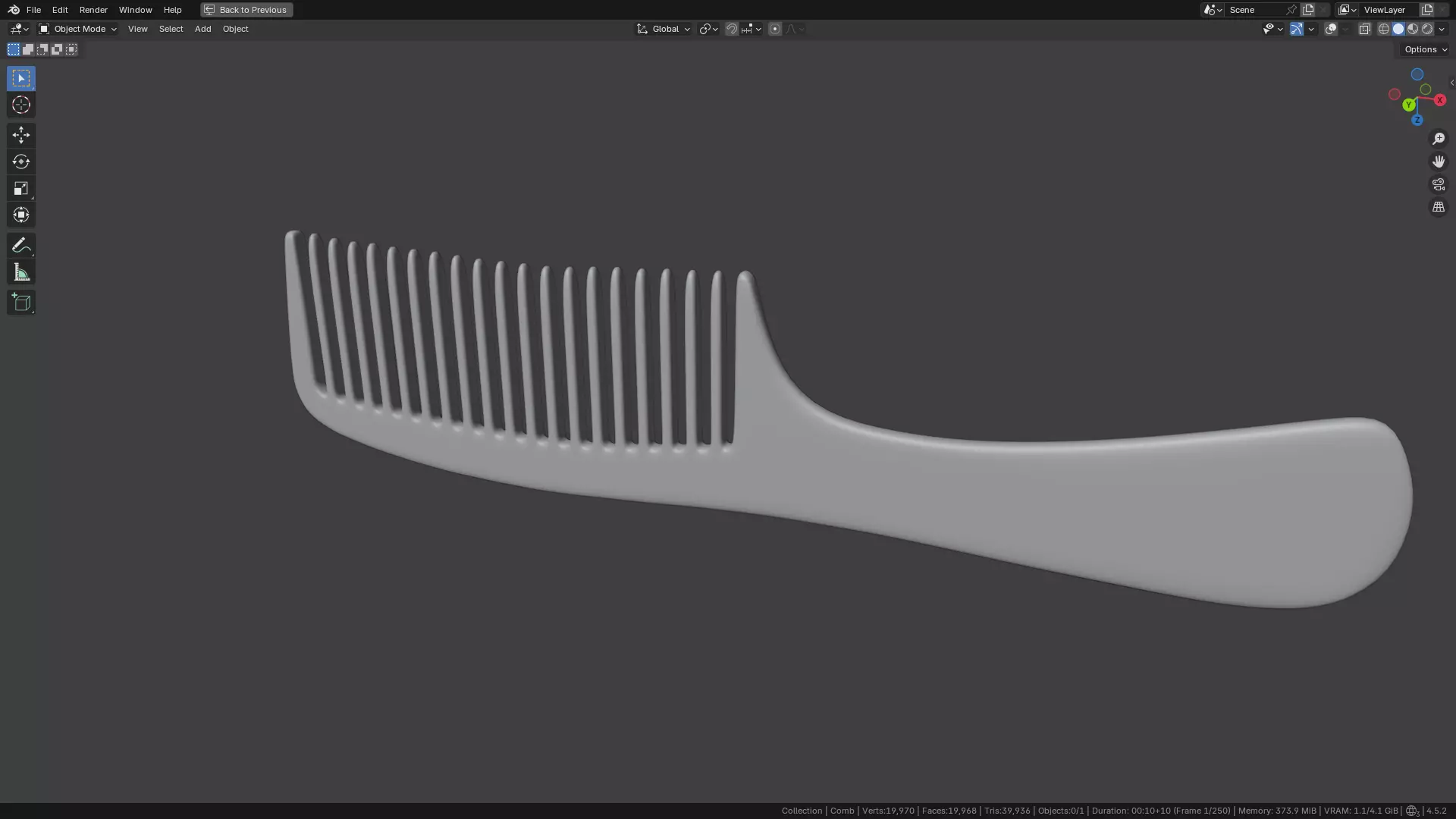Switch to Solid shading
1456x819 pixels.
coord(1398,29)
